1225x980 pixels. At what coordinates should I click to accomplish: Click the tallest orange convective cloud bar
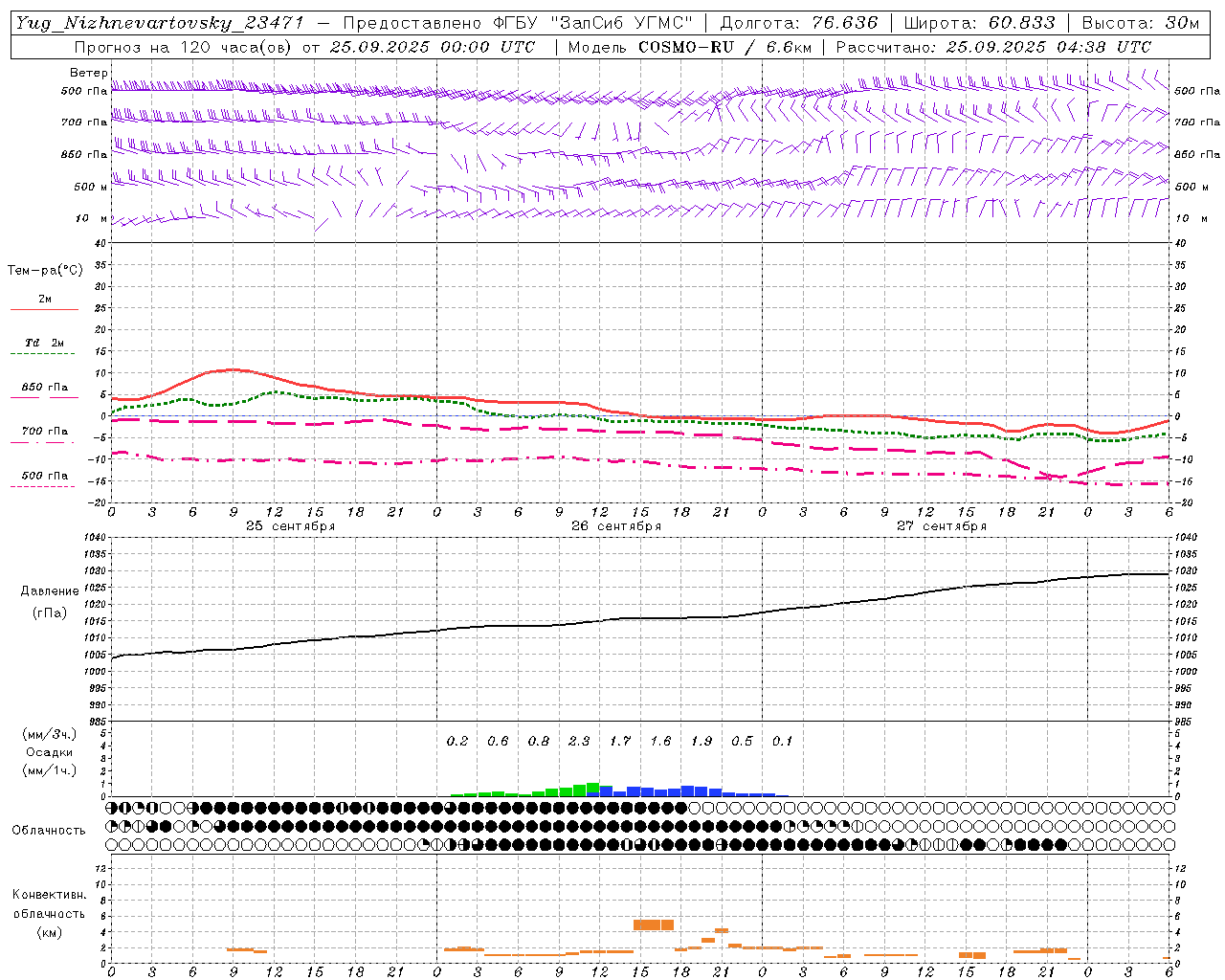(x=653, y=924)
